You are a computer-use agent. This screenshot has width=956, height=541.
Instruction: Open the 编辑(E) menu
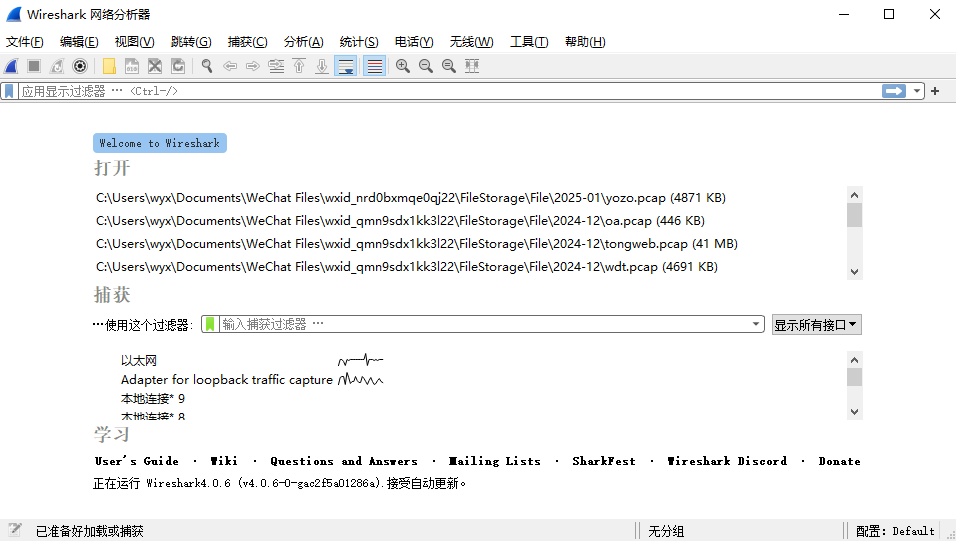(x=79, y=41)
